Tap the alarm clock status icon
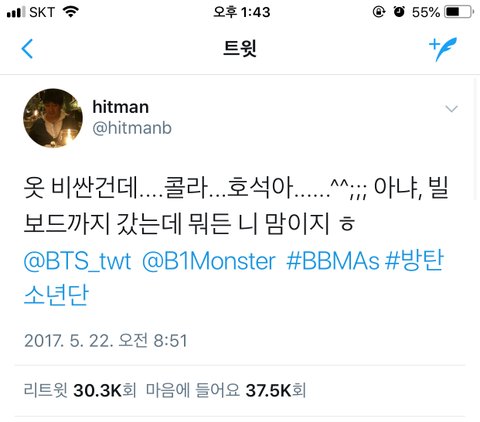The height and width of the screenshot is (422, 480). click(399, 12)
